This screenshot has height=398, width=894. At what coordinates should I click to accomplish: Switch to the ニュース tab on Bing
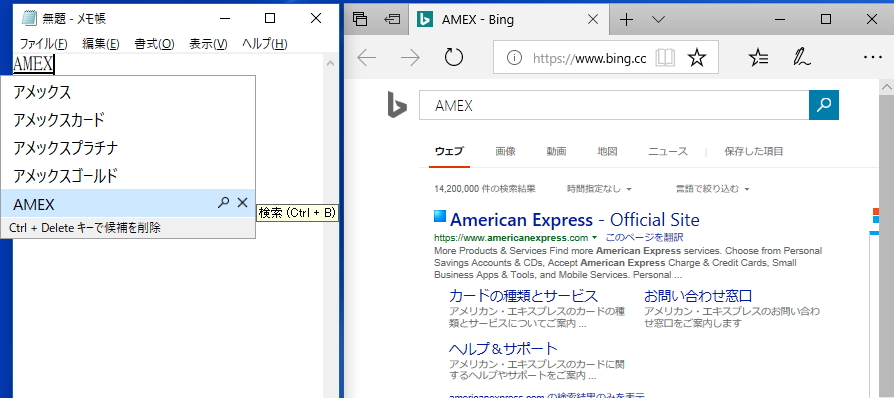point(668,152)
